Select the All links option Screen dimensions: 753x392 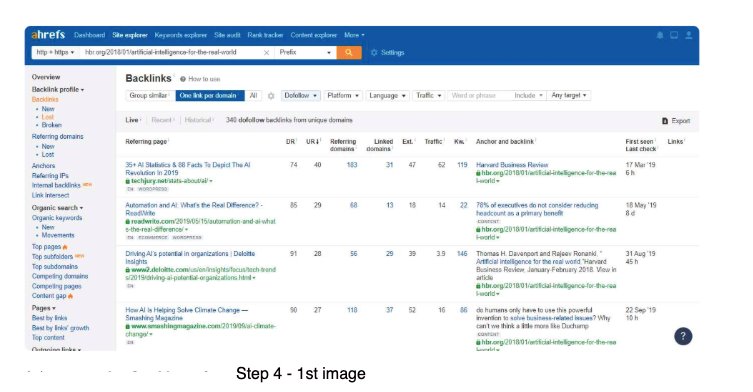coord(254,96)
